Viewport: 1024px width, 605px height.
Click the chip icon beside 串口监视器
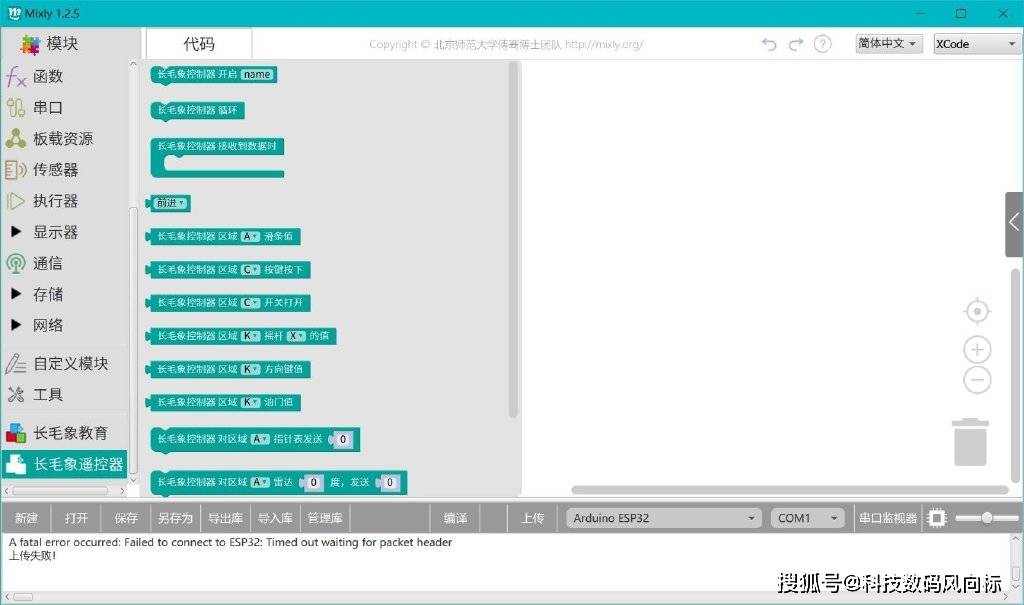936,518
